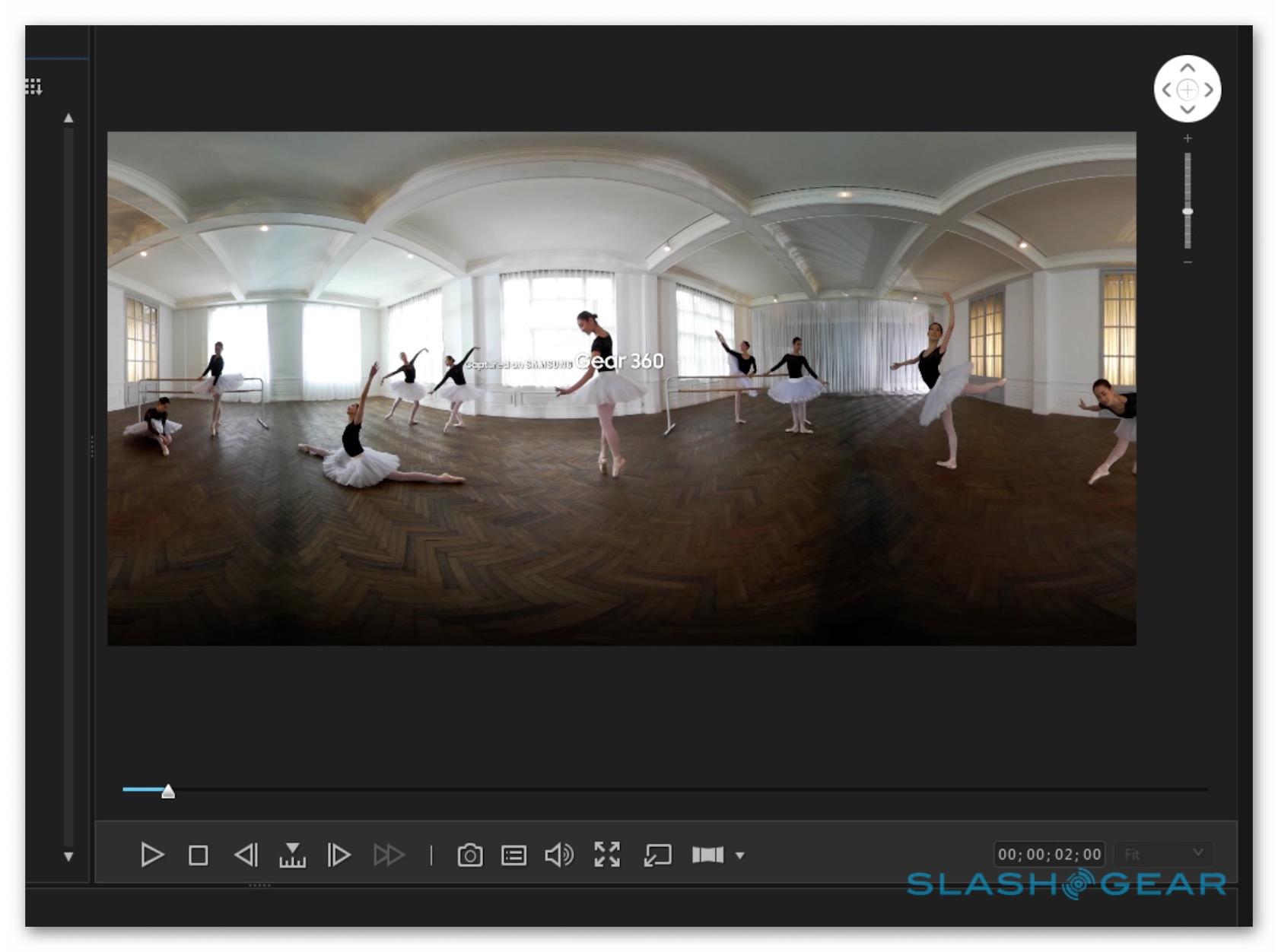Step back to the previous frame

click(x=246, y=855)
